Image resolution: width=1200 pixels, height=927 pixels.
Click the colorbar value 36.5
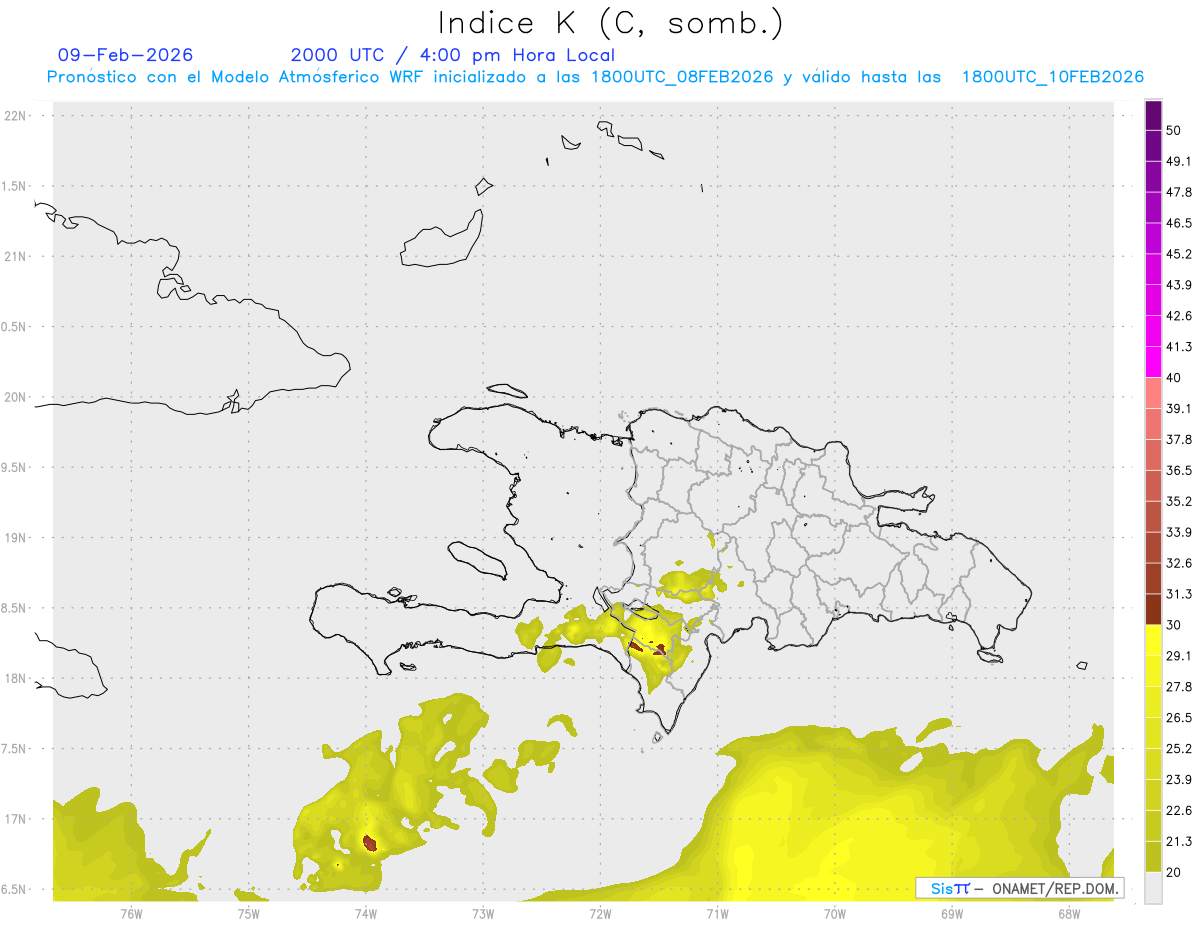coord(1179,470)
